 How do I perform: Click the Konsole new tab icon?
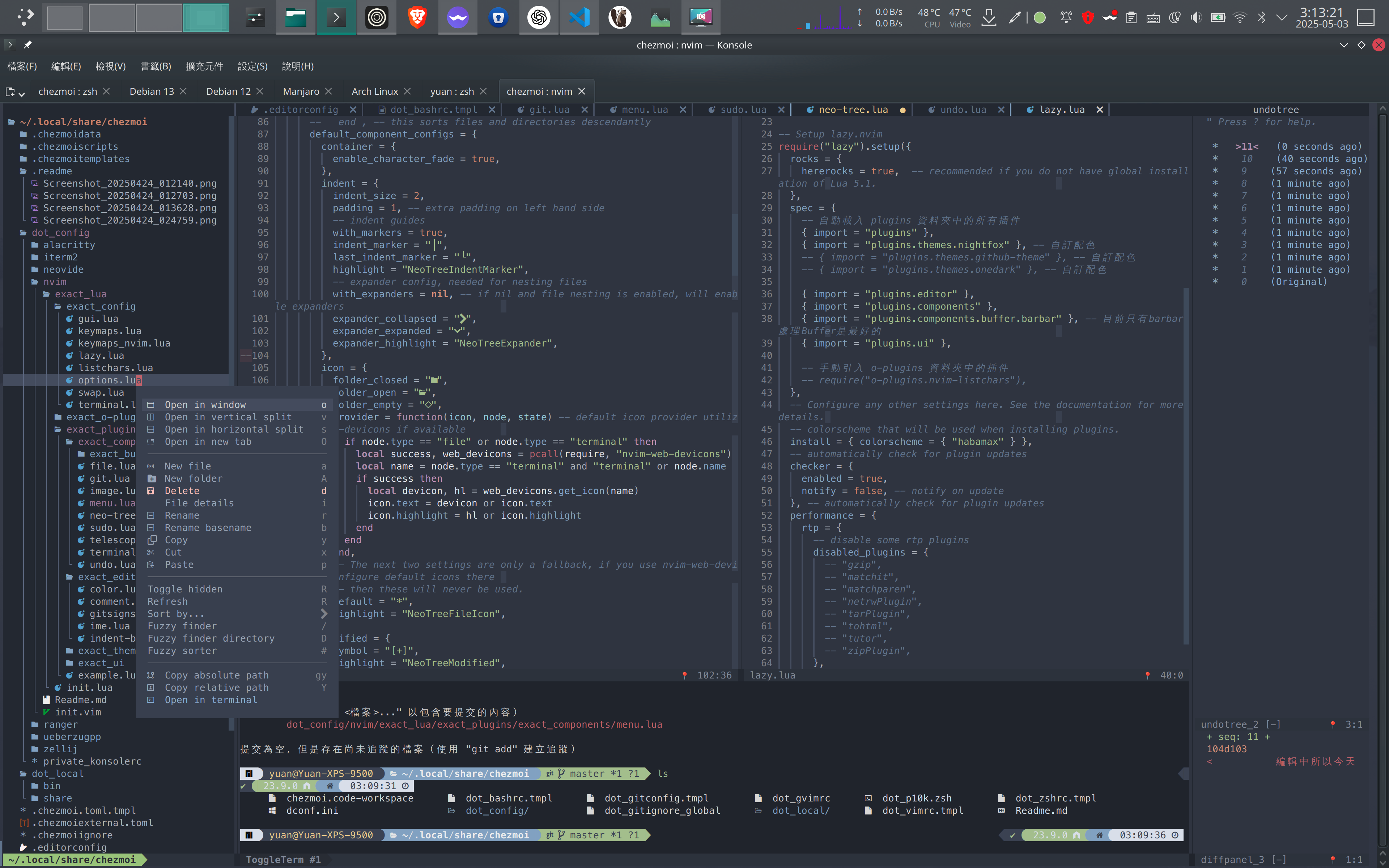click(x=10, y=92)
